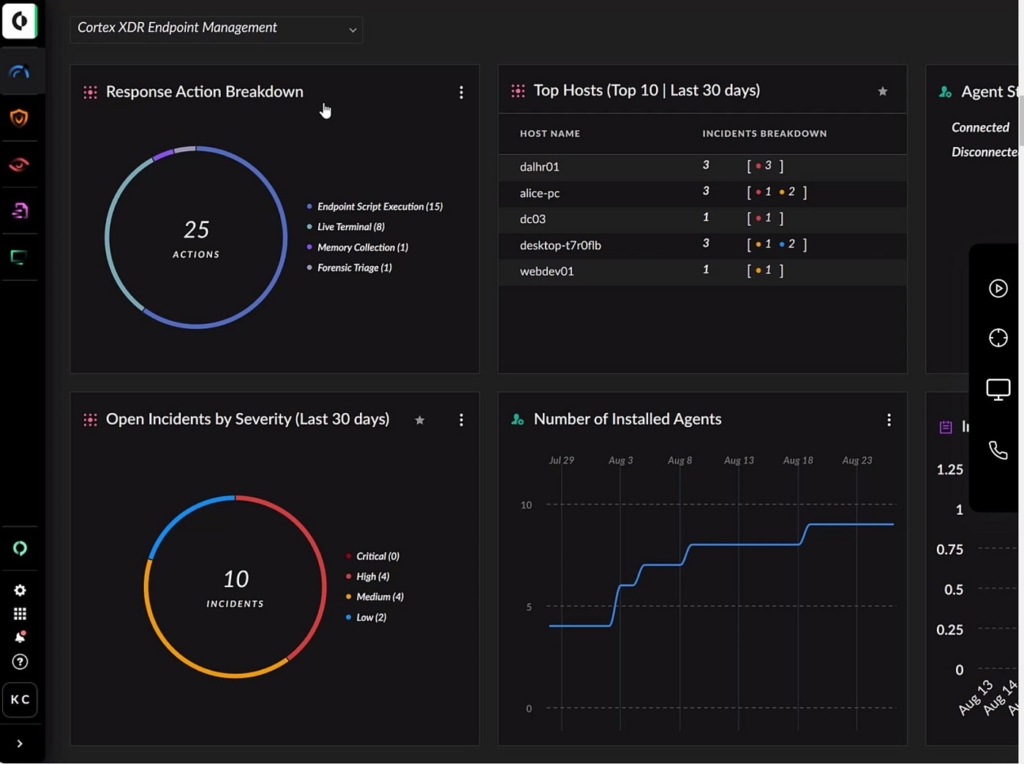The height and width of the screenshot is (764, 1024).
Task: Toggle the favorite star on Top Hosts widget
Action: pos(883,90)
